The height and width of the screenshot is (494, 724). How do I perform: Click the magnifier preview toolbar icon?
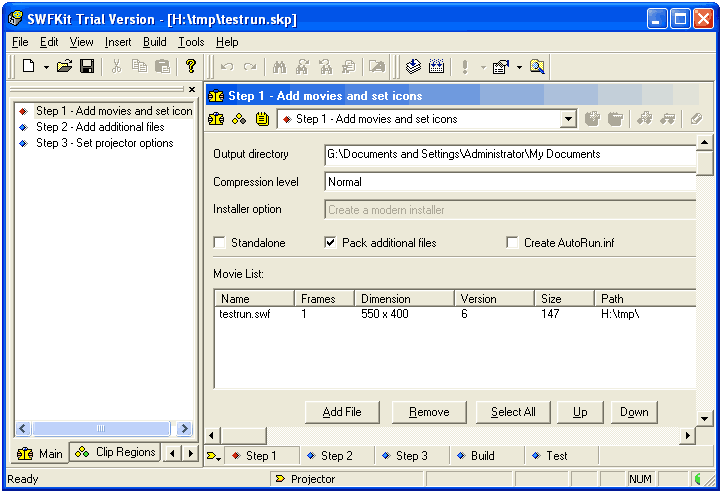pos(537,67)
